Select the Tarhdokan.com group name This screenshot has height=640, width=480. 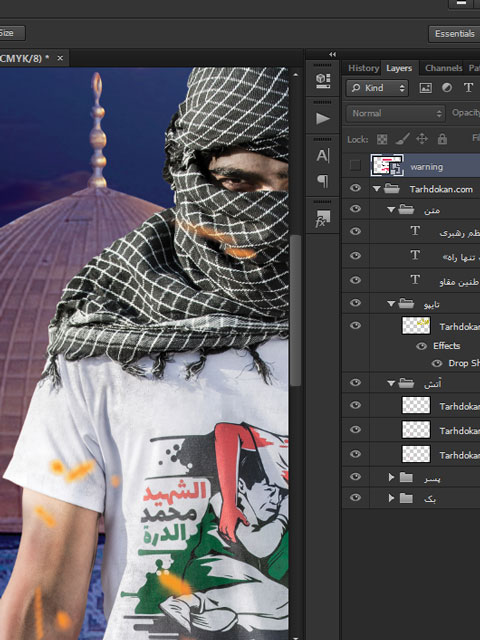pyautogui.click(x=441, y=189)
